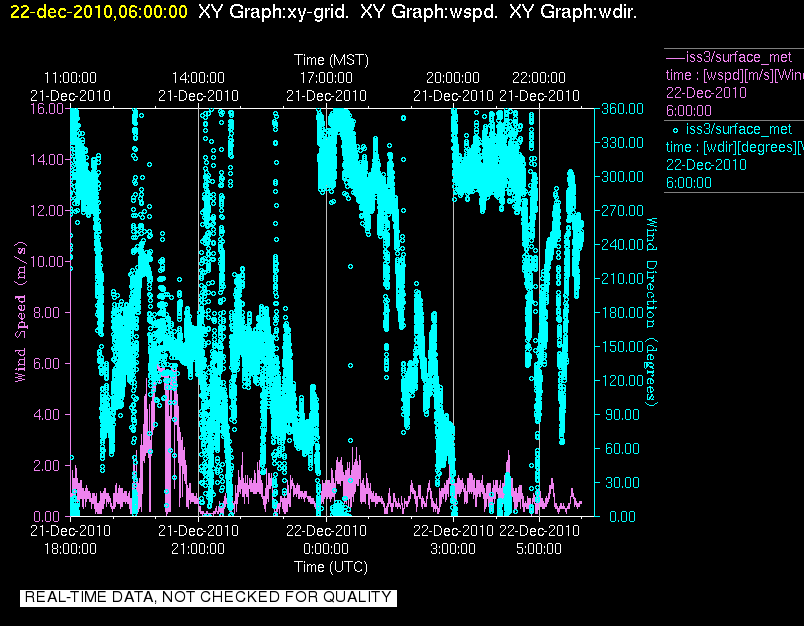The width and height of the screenshot is (804, 626).
Task: Click the cyan 'iss3/surface_met' legend title
Action: coord(739,129)
